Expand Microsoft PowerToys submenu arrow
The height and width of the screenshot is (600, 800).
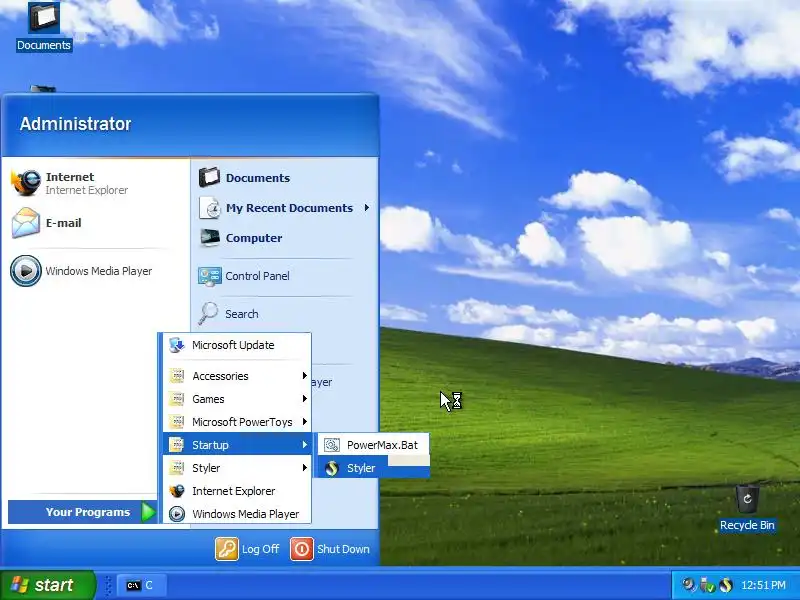pyautogui.click(x=305, y=421)
